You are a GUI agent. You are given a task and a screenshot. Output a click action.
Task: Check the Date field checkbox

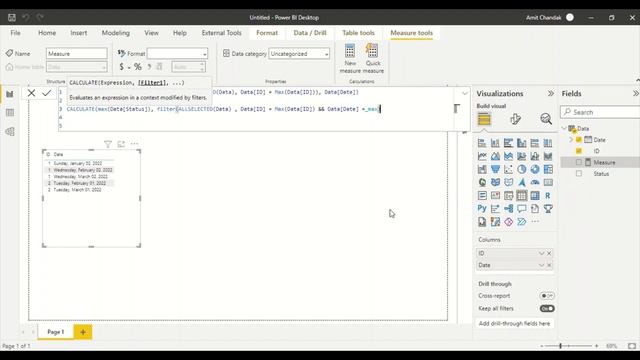click(579, 140)
